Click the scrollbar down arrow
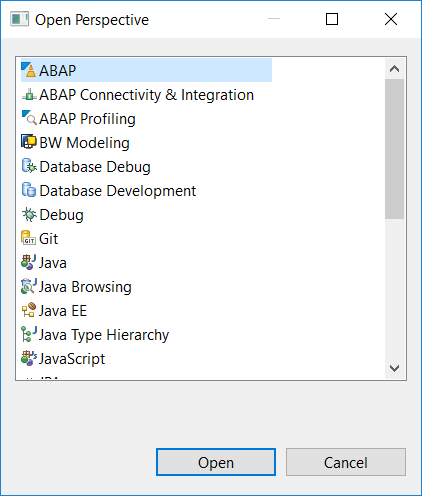 coord(394,368)
